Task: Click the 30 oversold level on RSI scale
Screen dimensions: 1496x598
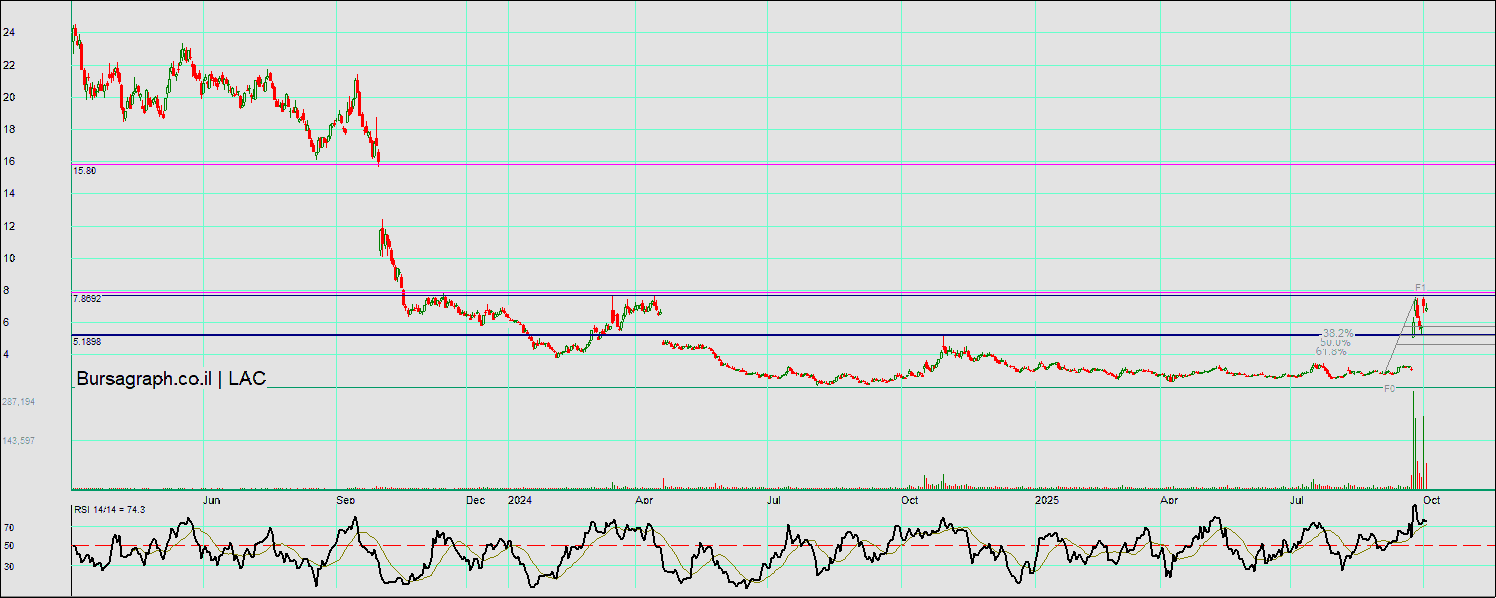Action: pyautogui.click(x=8, y=566)
